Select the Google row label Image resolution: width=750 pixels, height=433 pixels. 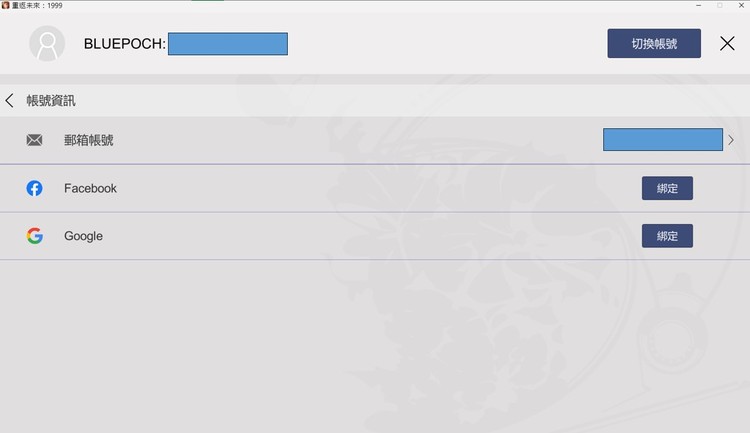[x=83, y=236]
